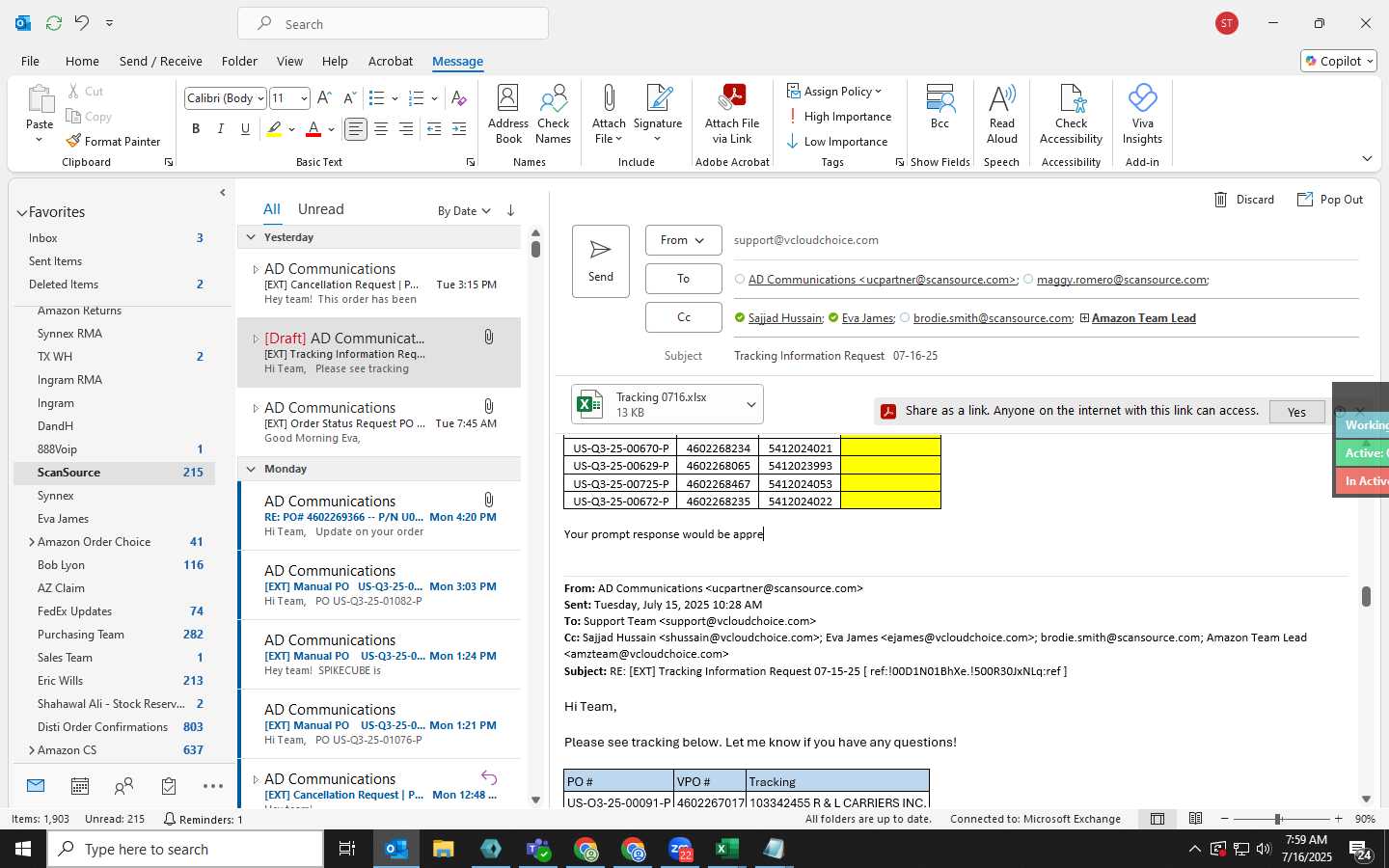Screen dimensions: 1389x868
Task: Click Format Painter brush icon
Action: click(x=73, y=141)
